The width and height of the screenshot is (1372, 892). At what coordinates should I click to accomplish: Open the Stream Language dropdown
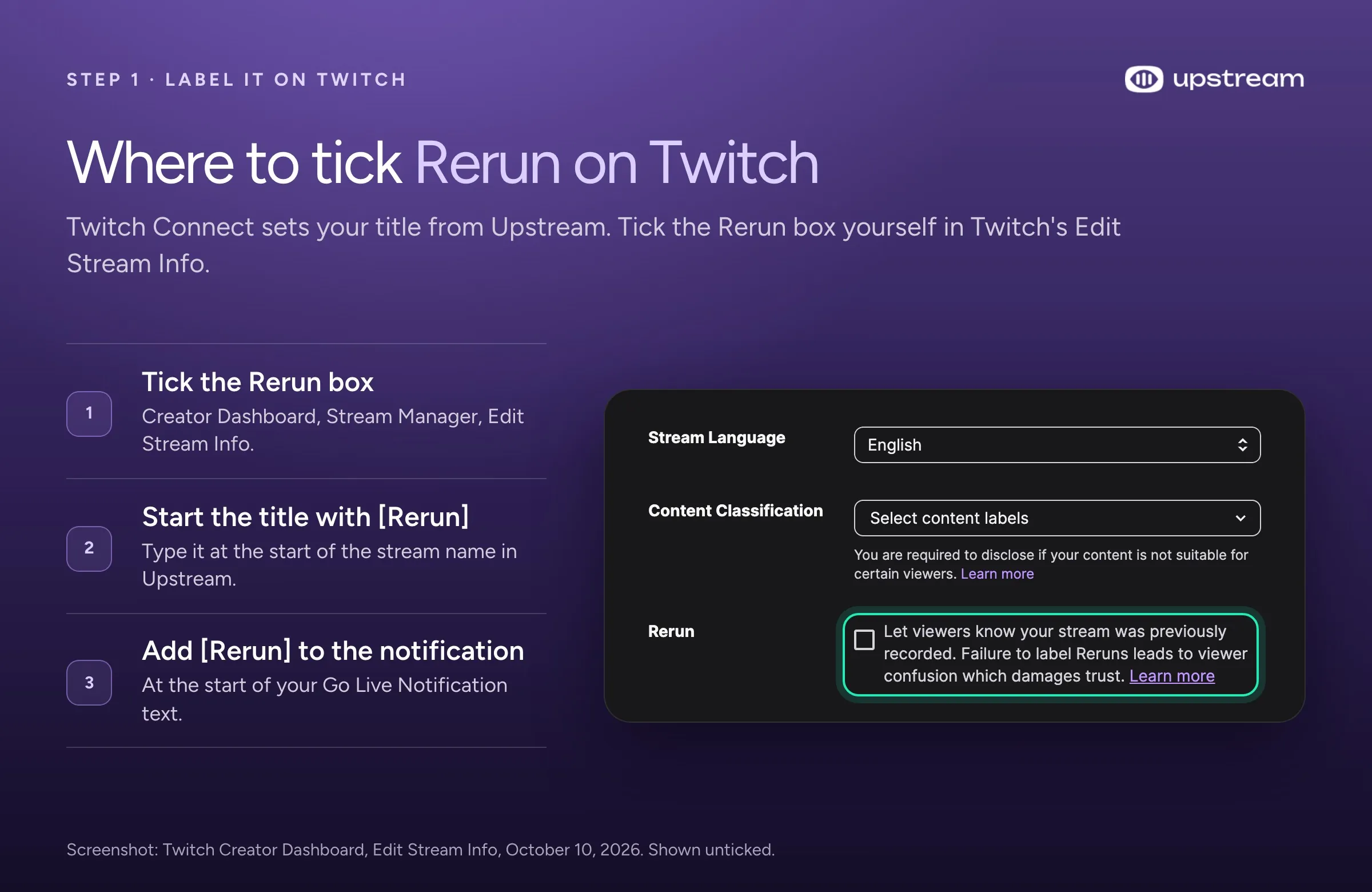coord(1056,444)
